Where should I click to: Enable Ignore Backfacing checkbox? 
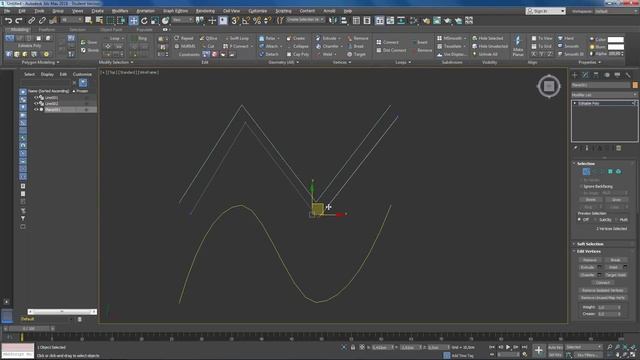(581, 187)
